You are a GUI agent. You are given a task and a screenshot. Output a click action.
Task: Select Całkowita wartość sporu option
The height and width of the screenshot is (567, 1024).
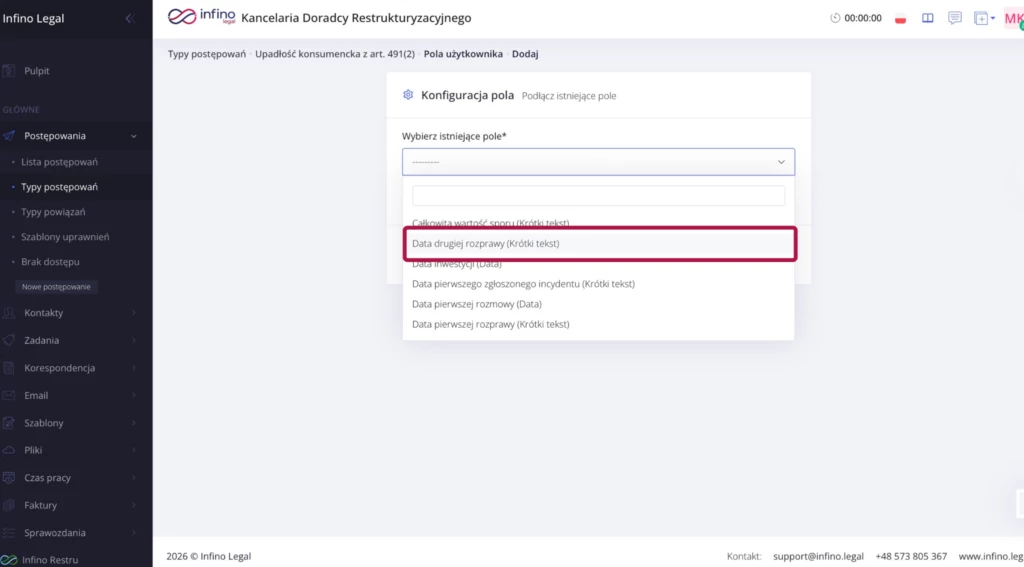[x=598, y=223]
